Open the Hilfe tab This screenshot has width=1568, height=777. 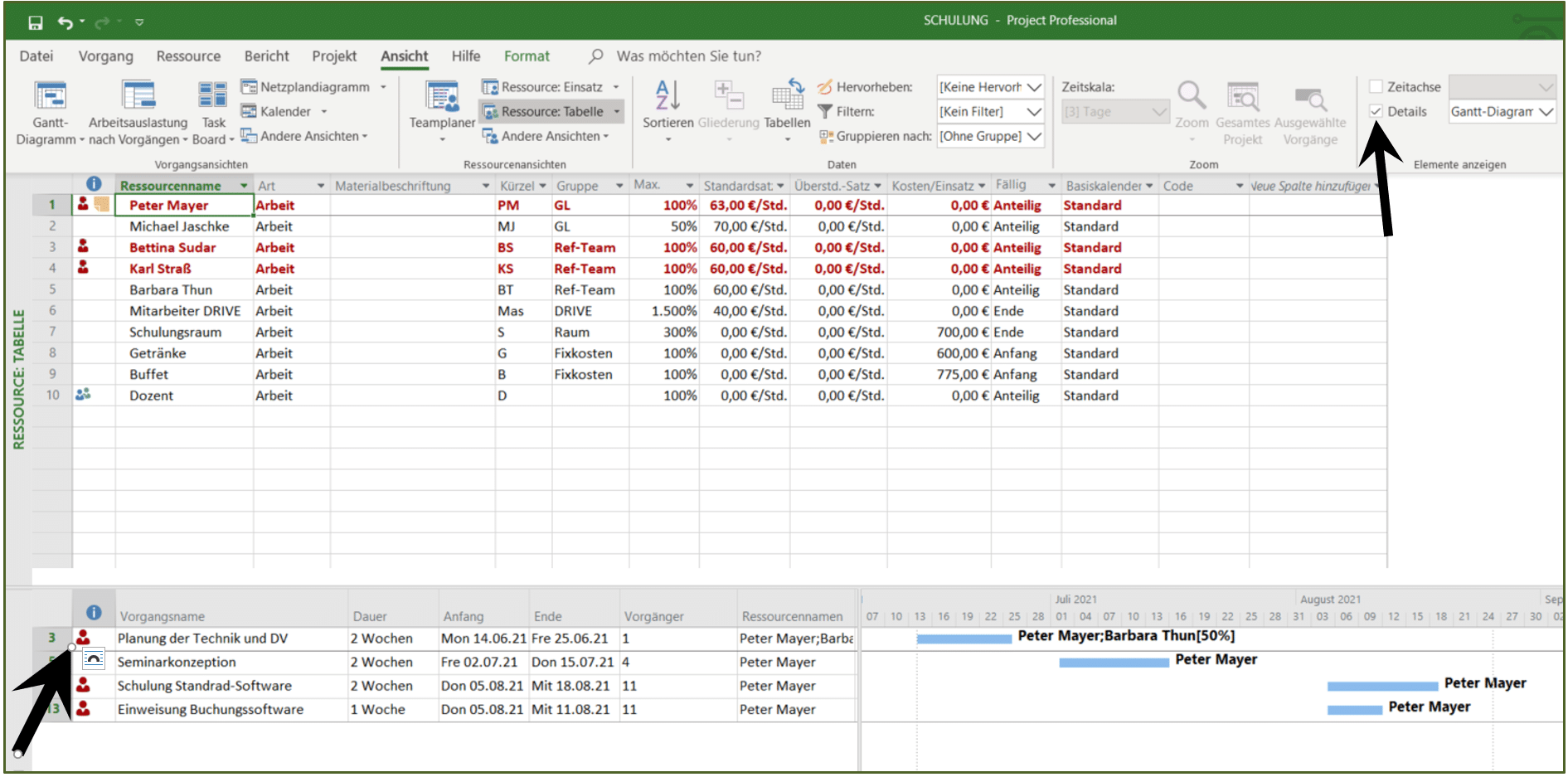point(465,56)
